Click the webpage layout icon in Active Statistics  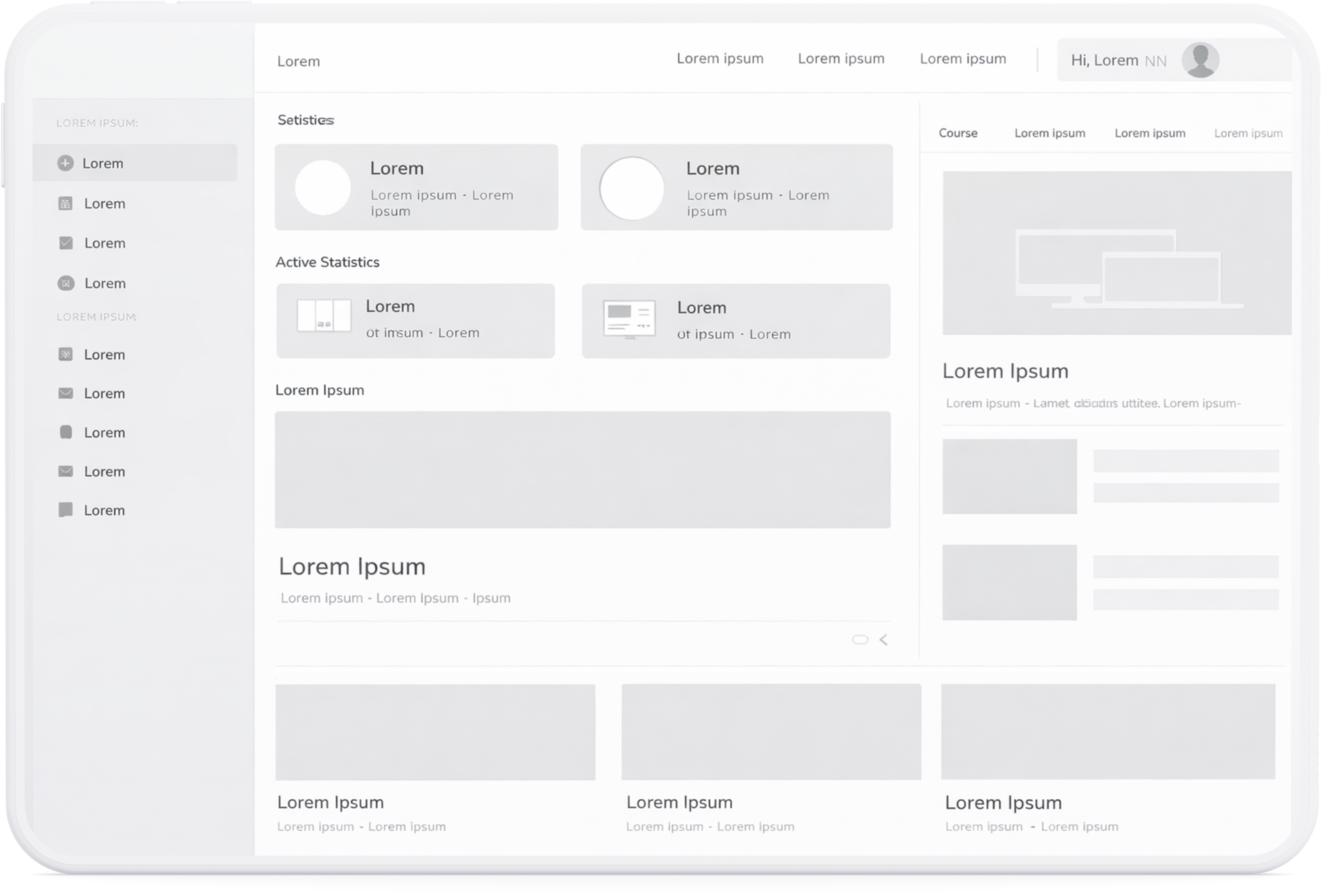click(629, 319)
